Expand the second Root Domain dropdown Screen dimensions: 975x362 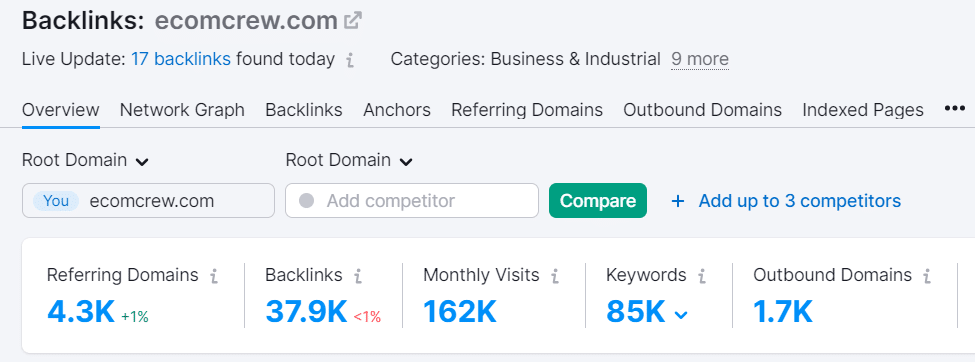(x=349, y=160)
